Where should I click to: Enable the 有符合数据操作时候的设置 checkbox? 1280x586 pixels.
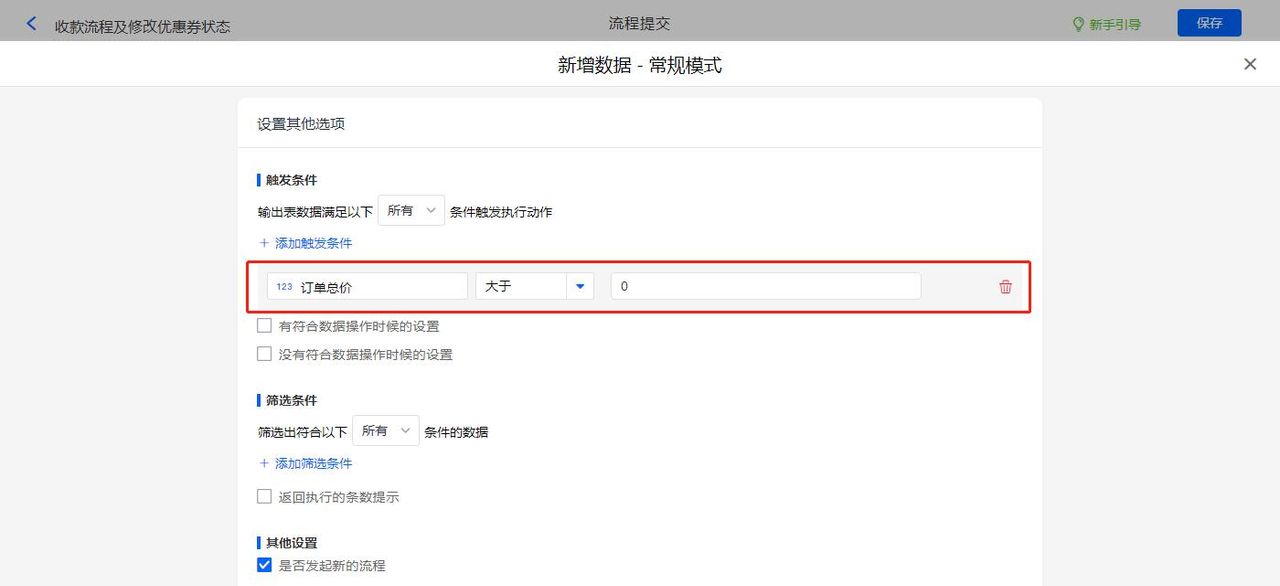[264, 325]
